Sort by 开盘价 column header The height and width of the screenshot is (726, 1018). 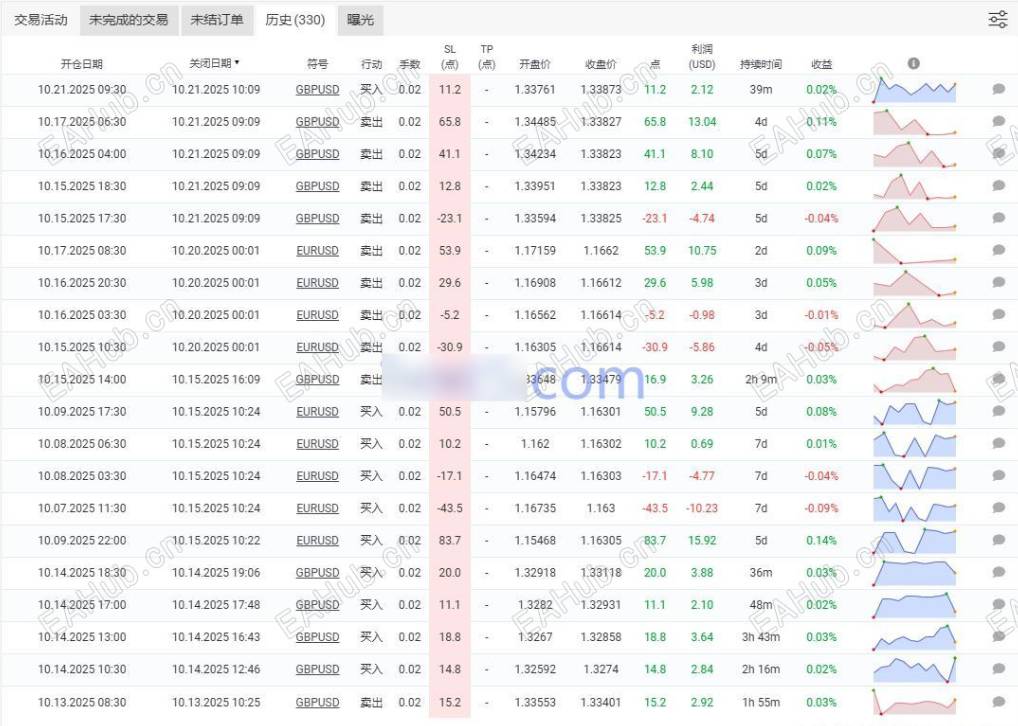[x=535, y=64]
